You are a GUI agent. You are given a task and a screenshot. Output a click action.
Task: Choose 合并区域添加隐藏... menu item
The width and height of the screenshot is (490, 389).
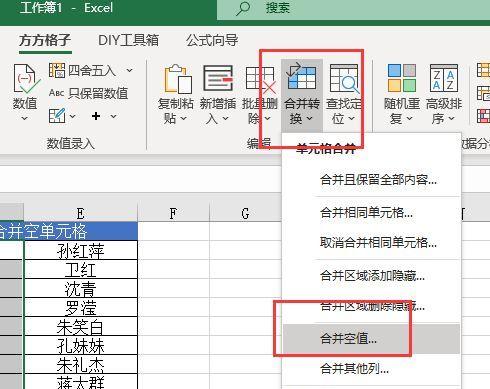tap(372, 276)
